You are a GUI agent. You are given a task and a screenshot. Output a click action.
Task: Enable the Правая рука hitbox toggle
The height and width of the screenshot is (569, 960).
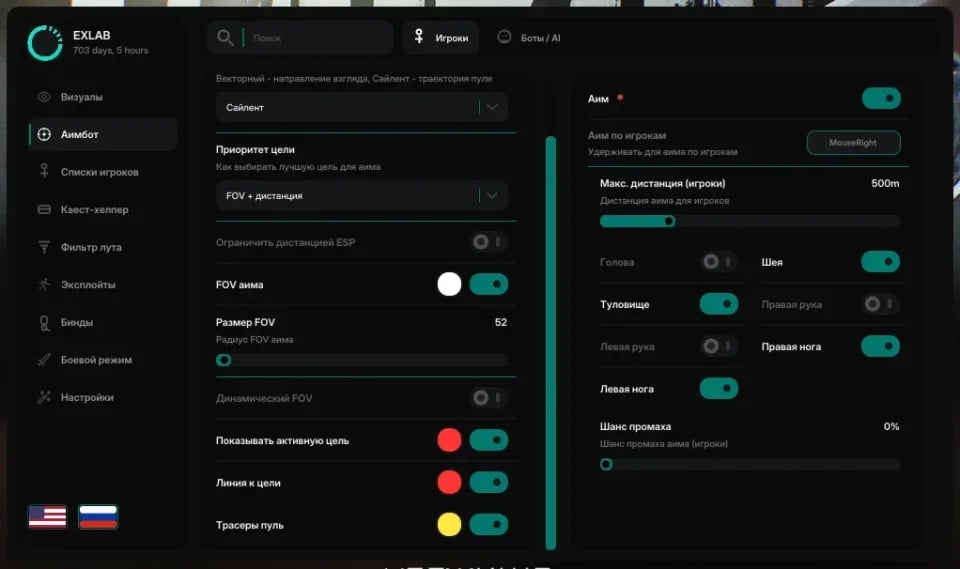[881, 304]
